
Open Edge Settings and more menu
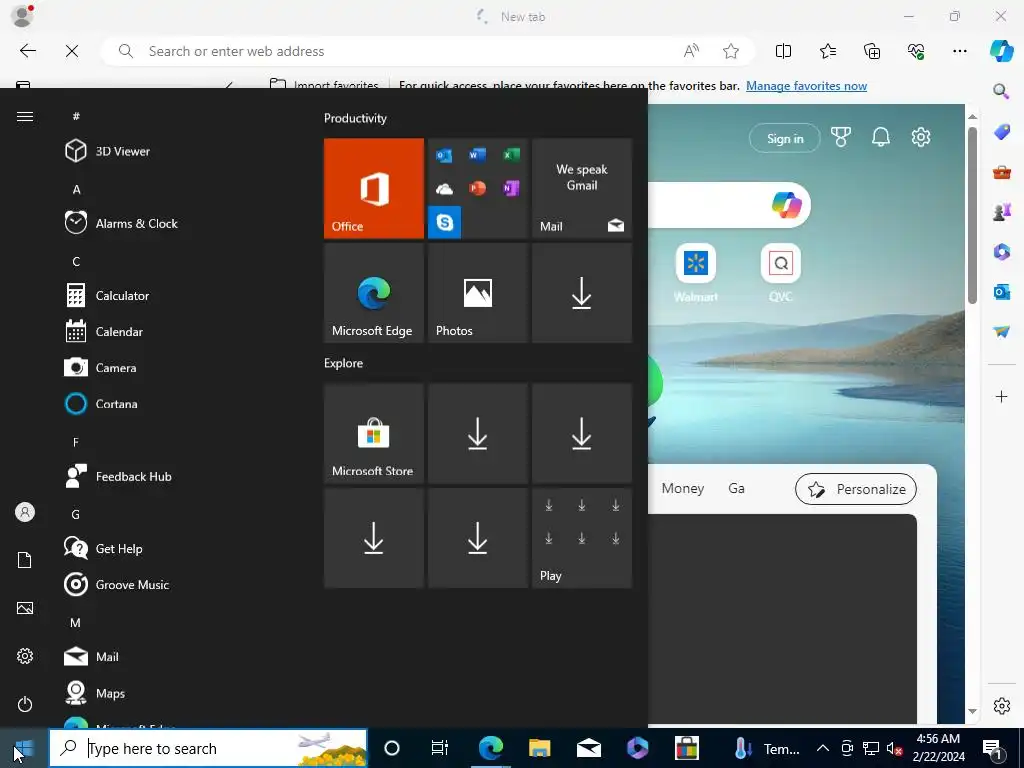pyautogui.click(x=959, y=51)
